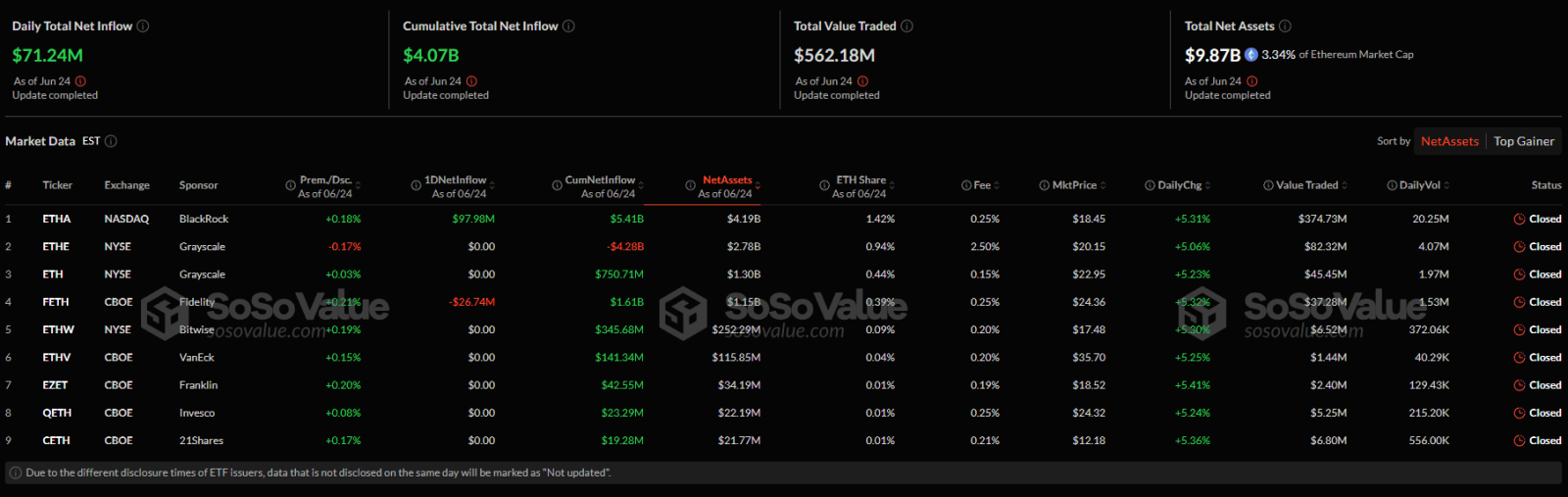Click info icon next to Market Data EST
The width and height of the screenshot is (1568, 497).
pyautogui.click(x=111, y=141)
